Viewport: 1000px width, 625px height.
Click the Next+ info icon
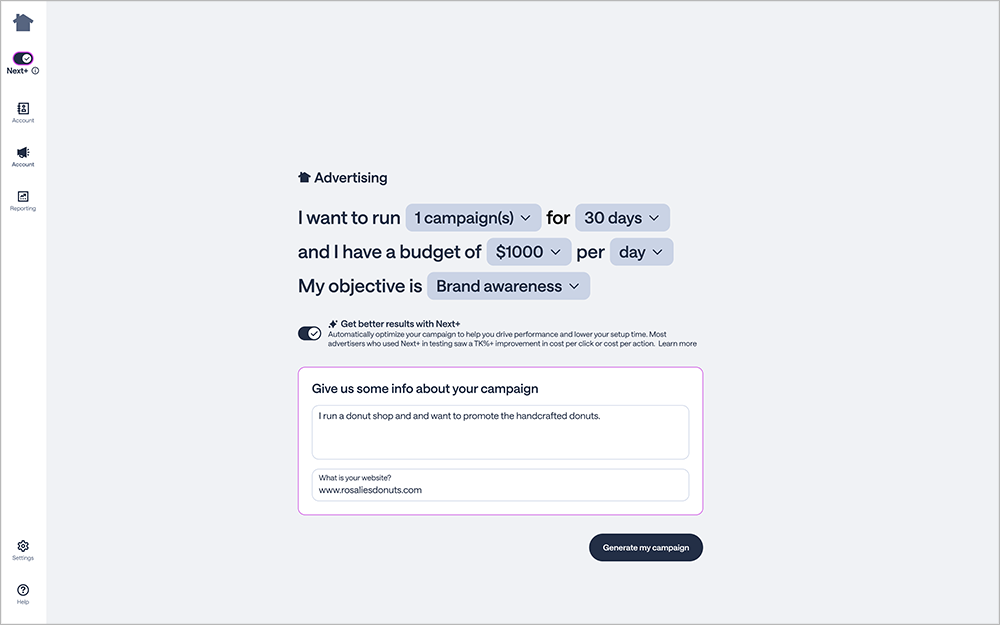36,71
